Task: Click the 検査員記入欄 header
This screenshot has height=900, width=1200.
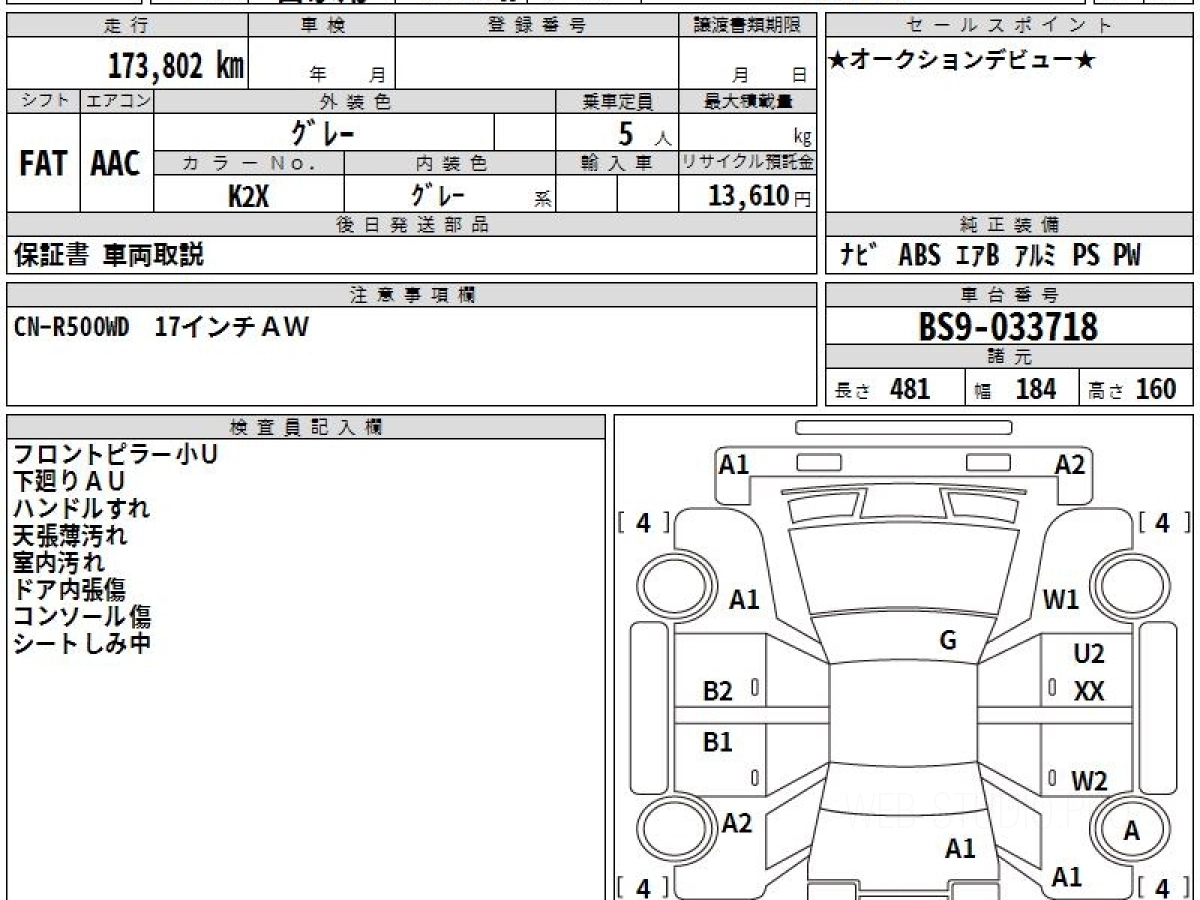Action: [306, 427]
